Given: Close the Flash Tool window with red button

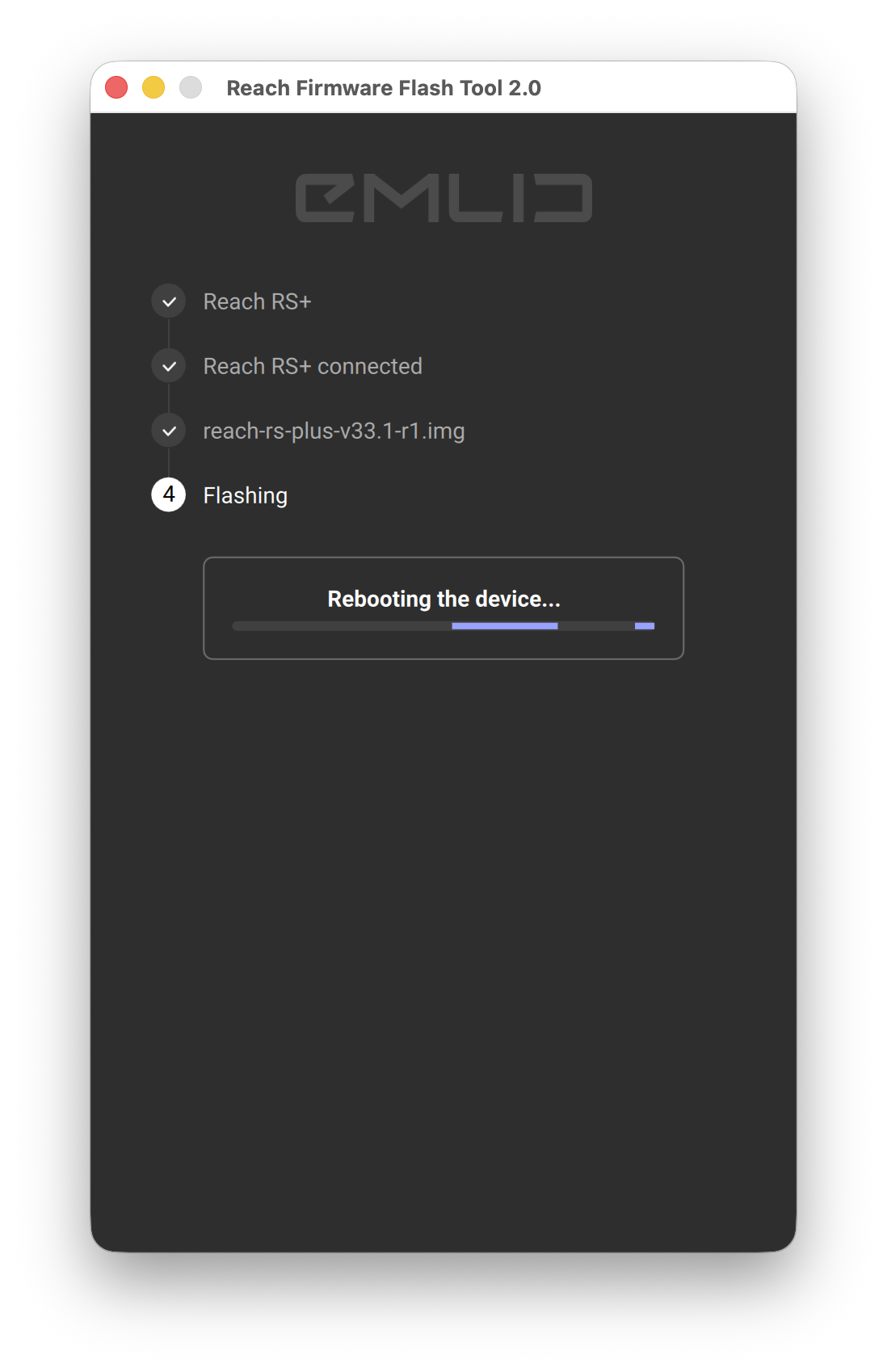Looking at the screenshot, I should pyautogui.click(x=116, y=87).
